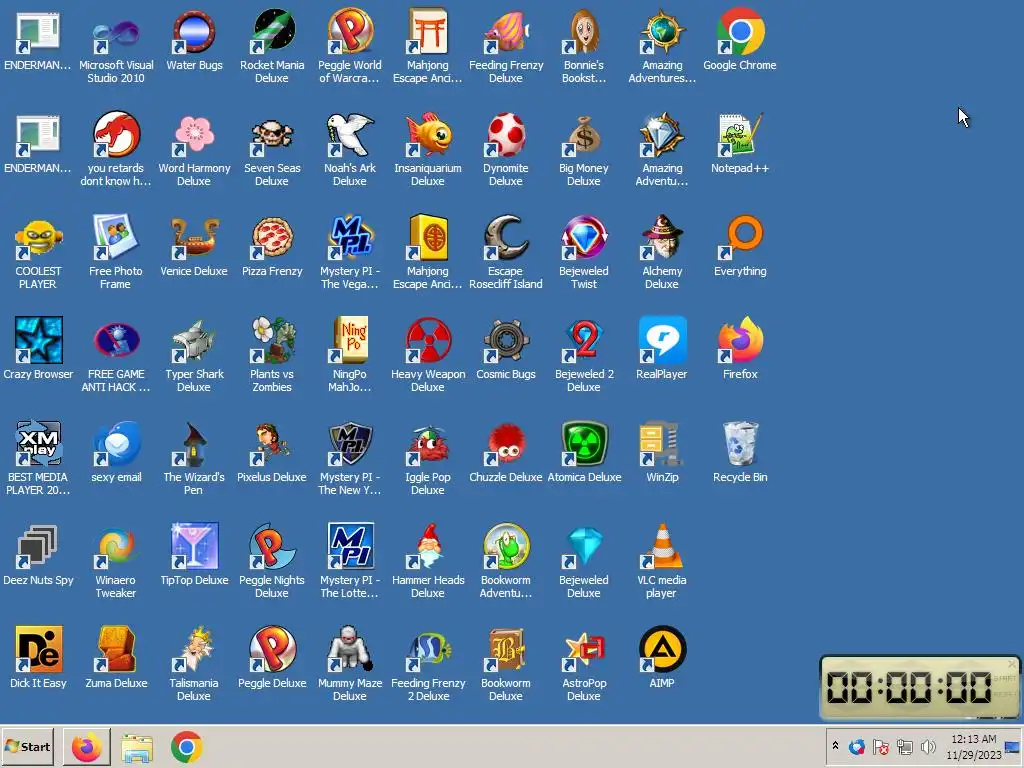Open Alchemy Deluxe wizard icon
Screen dimensions: 1024x768
coord(662,239)
